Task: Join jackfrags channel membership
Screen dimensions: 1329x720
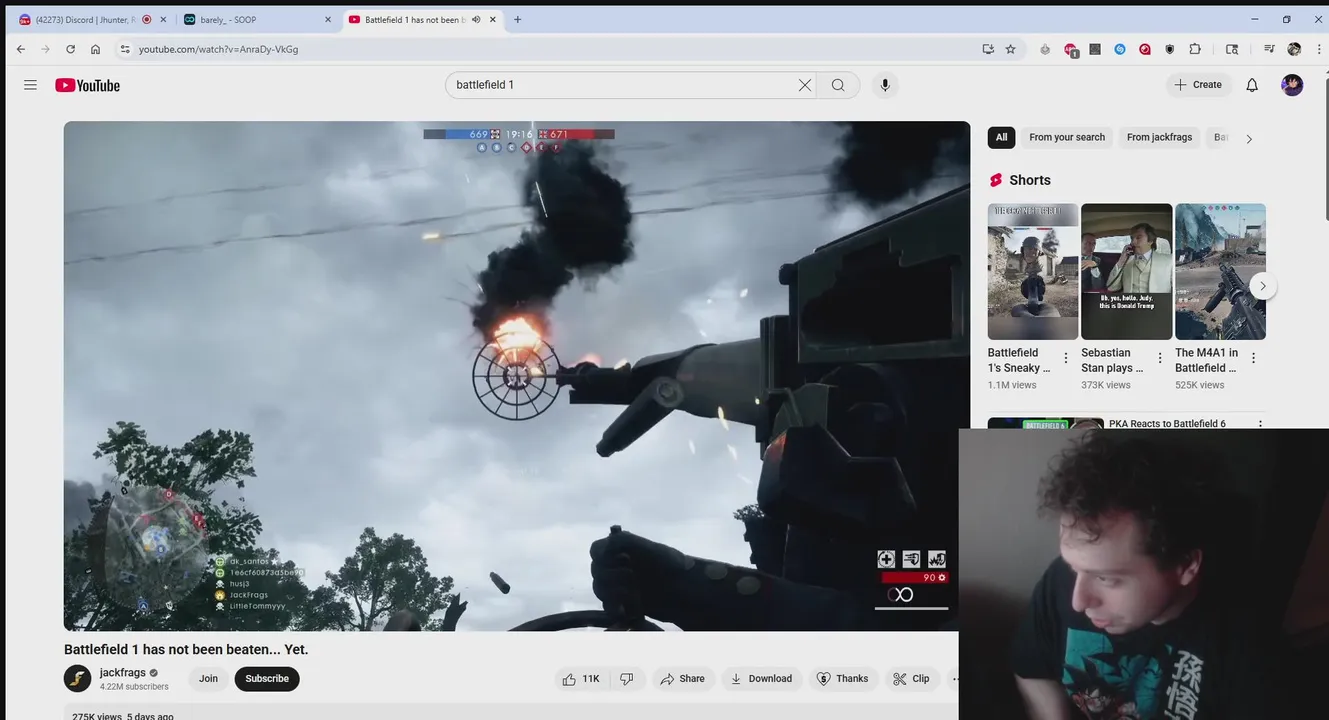Action: pyautogui.click(x=208, y=679)
